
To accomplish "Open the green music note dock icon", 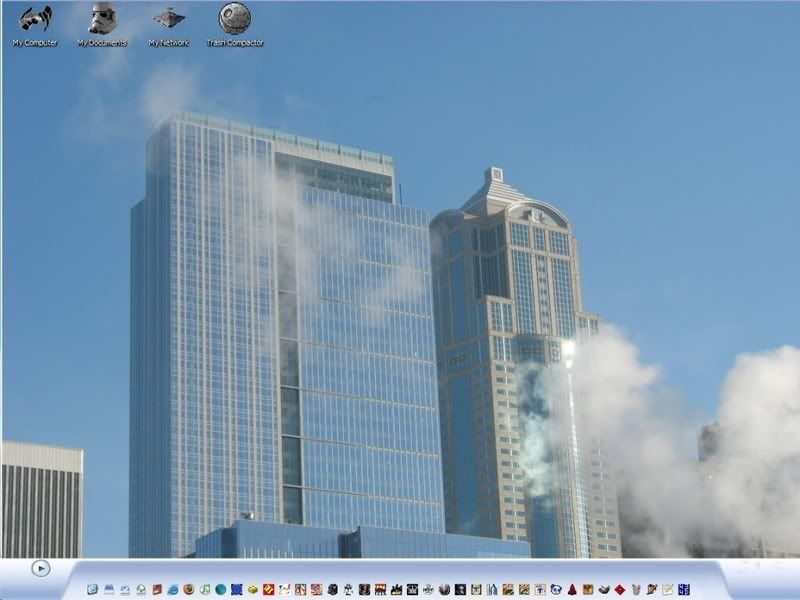I will (205, 589).
